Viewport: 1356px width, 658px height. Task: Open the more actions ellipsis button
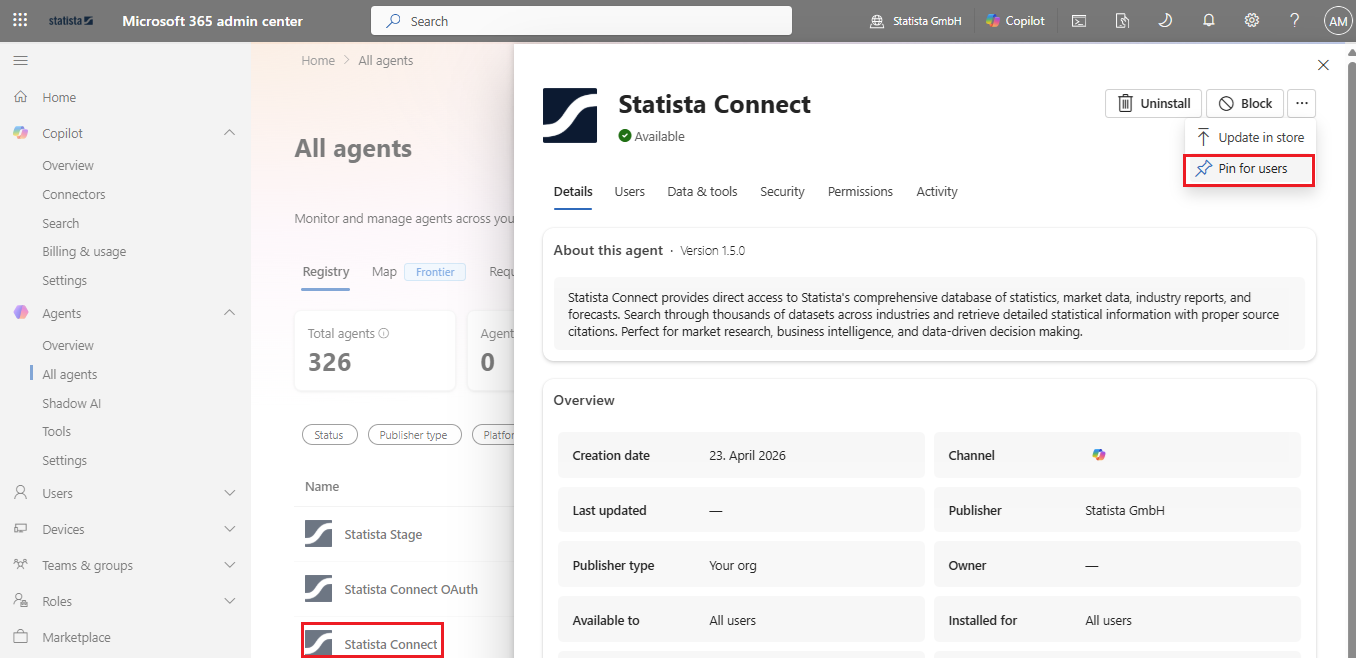pos(1301,103)
